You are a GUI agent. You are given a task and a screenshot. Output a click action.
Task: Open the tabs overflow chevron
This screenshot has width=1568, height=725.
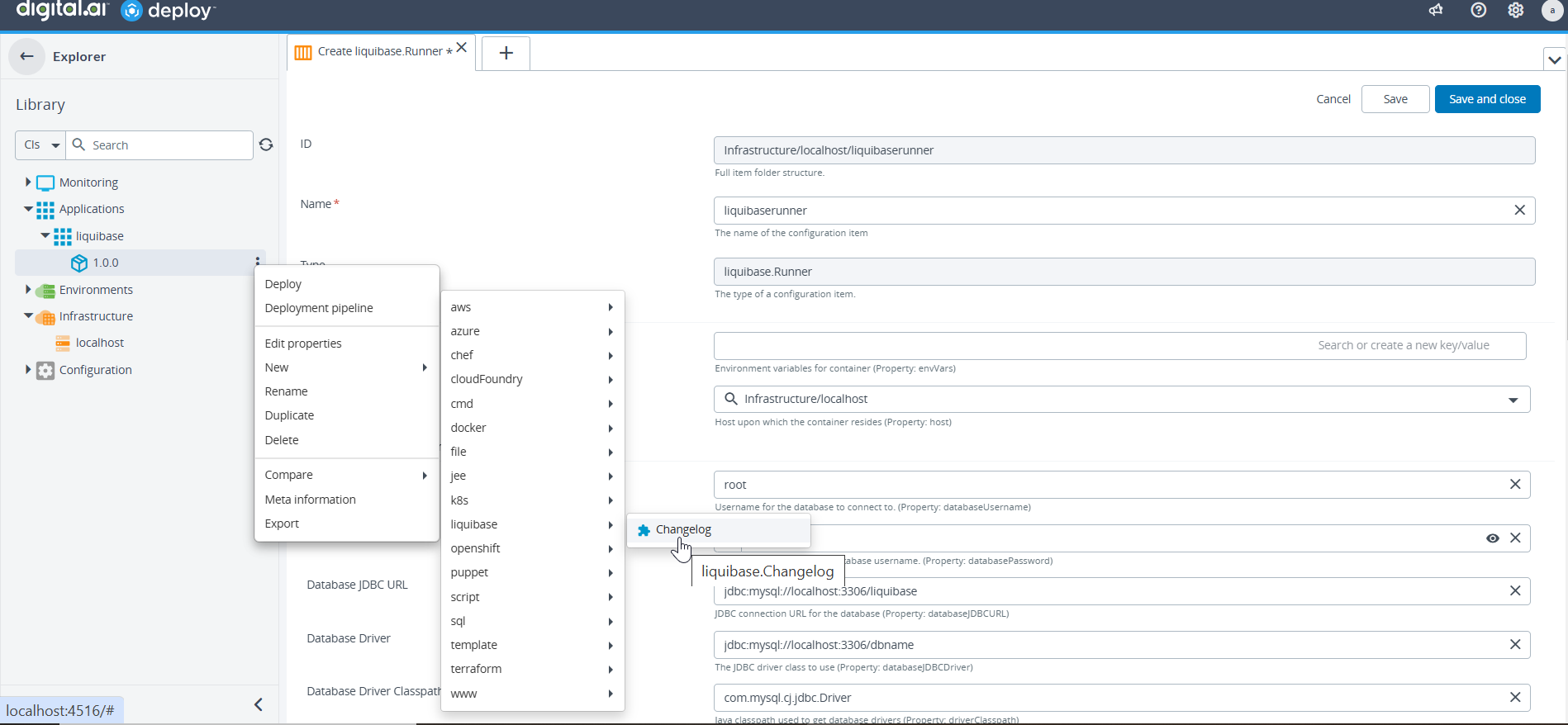tap(1554, 59)
